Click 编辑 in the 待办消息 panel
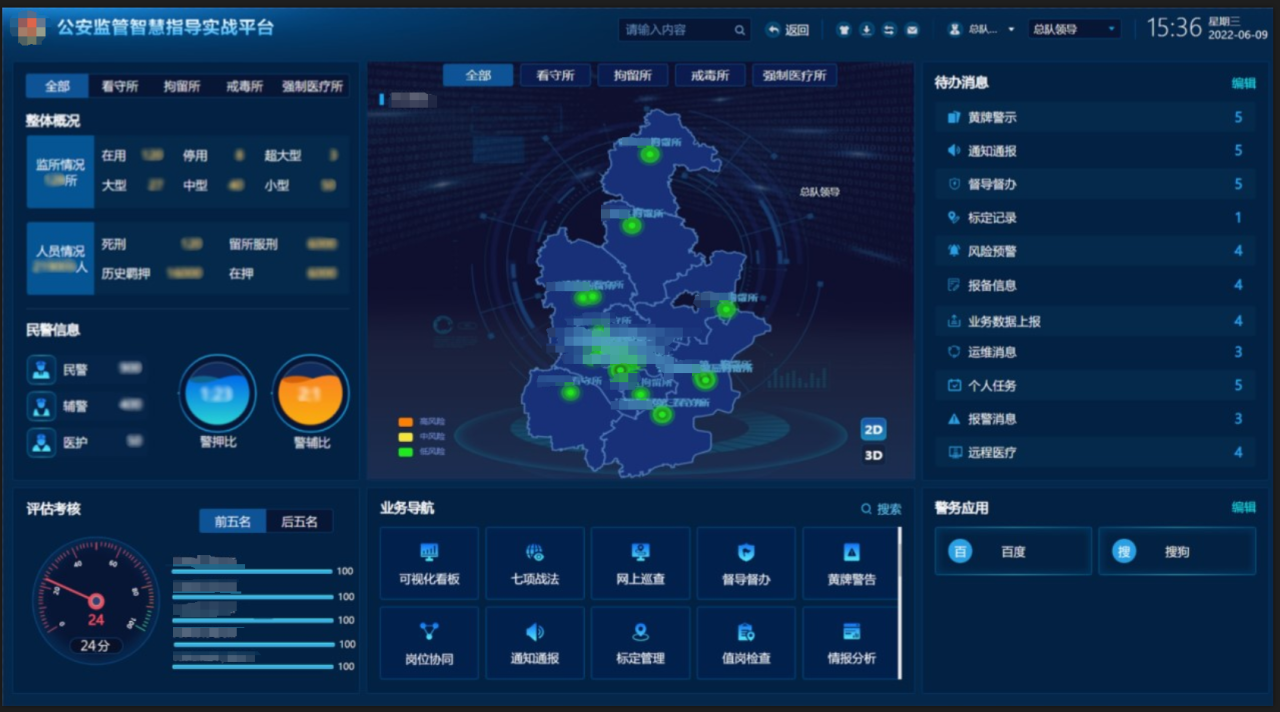Screen dimensions: 1280x712 point(1243,84)
